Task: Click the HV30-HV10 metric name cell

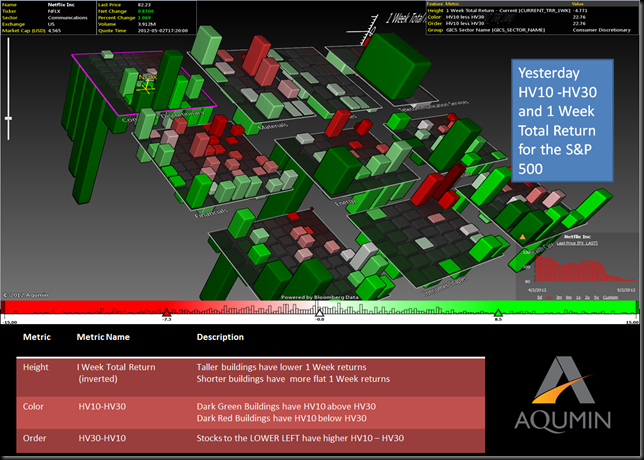Action: click(x=102, y=438)
